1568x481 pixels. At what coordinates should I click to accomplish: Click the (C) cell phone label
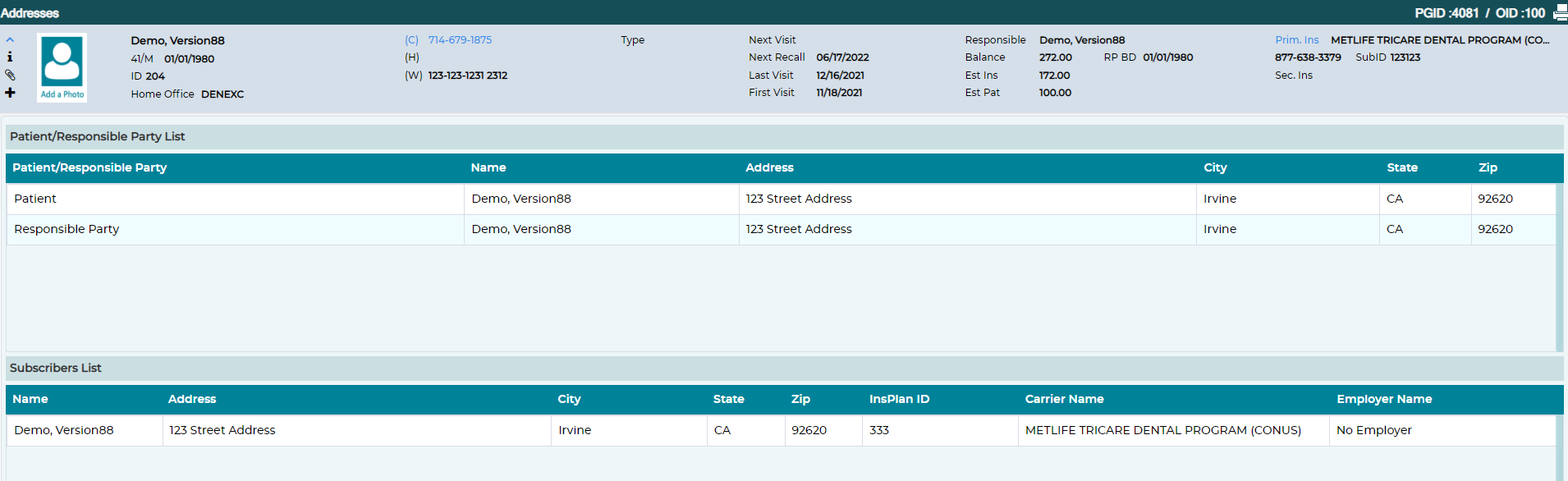[x=411, y=39]
